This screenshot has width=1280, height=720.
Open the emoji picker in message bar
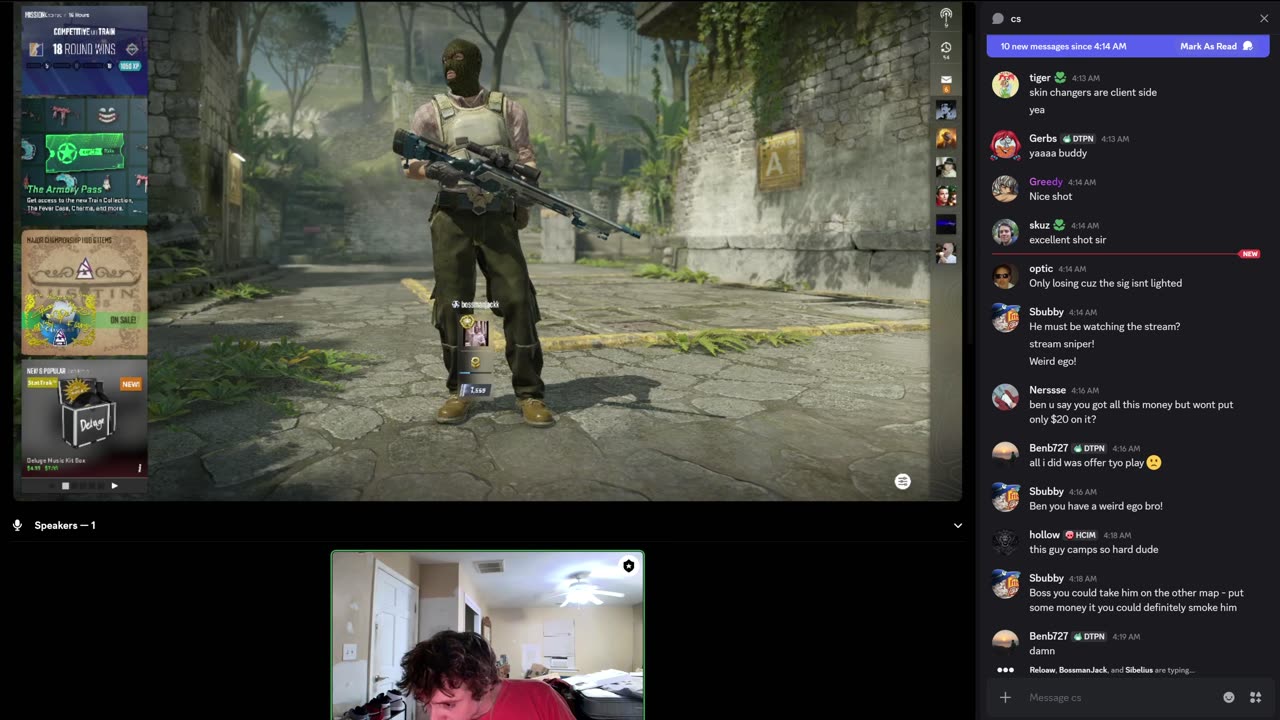tap(1229, 697)
